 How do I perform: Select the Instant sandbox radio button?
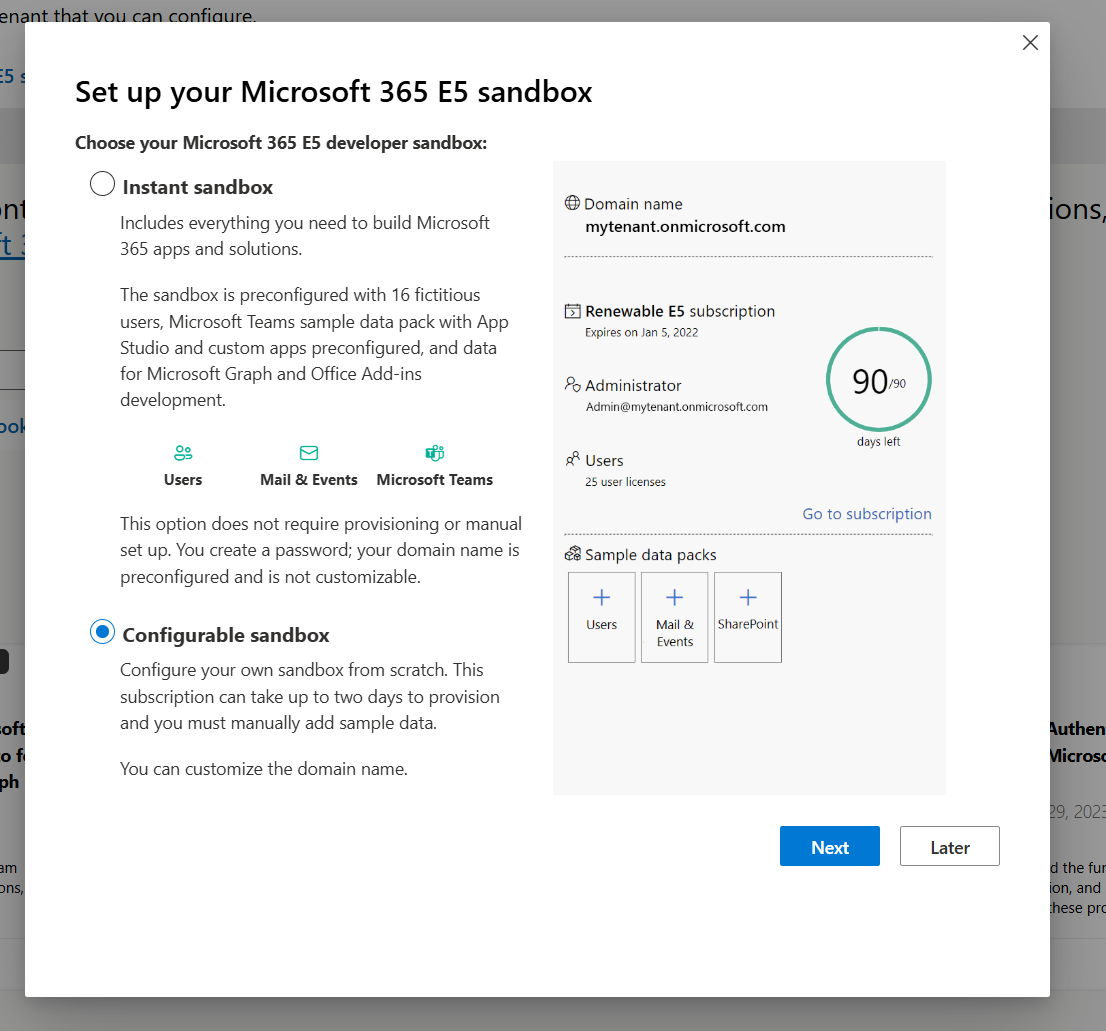point(102,184)
